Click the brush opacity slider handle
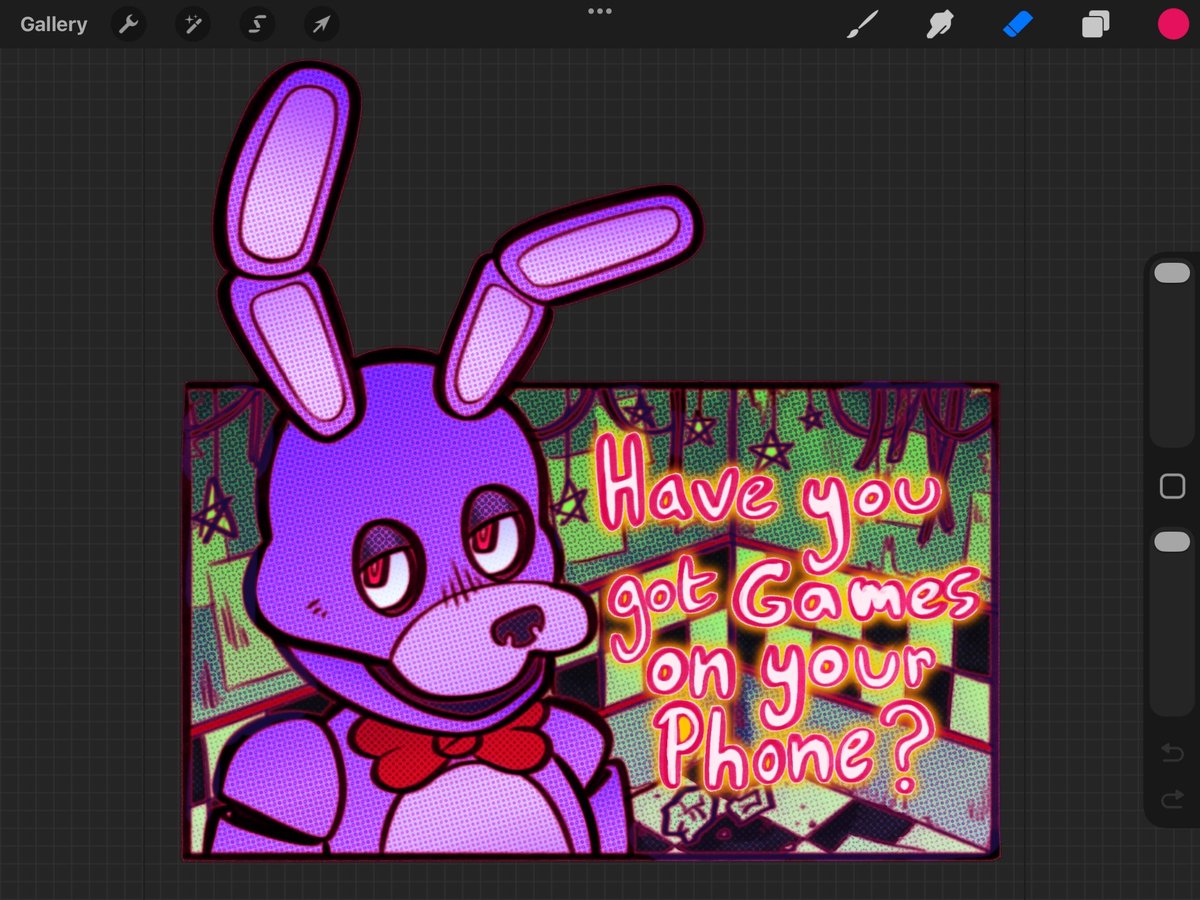The width and height of the screenshot is (1200, 900). [1172, 542]
